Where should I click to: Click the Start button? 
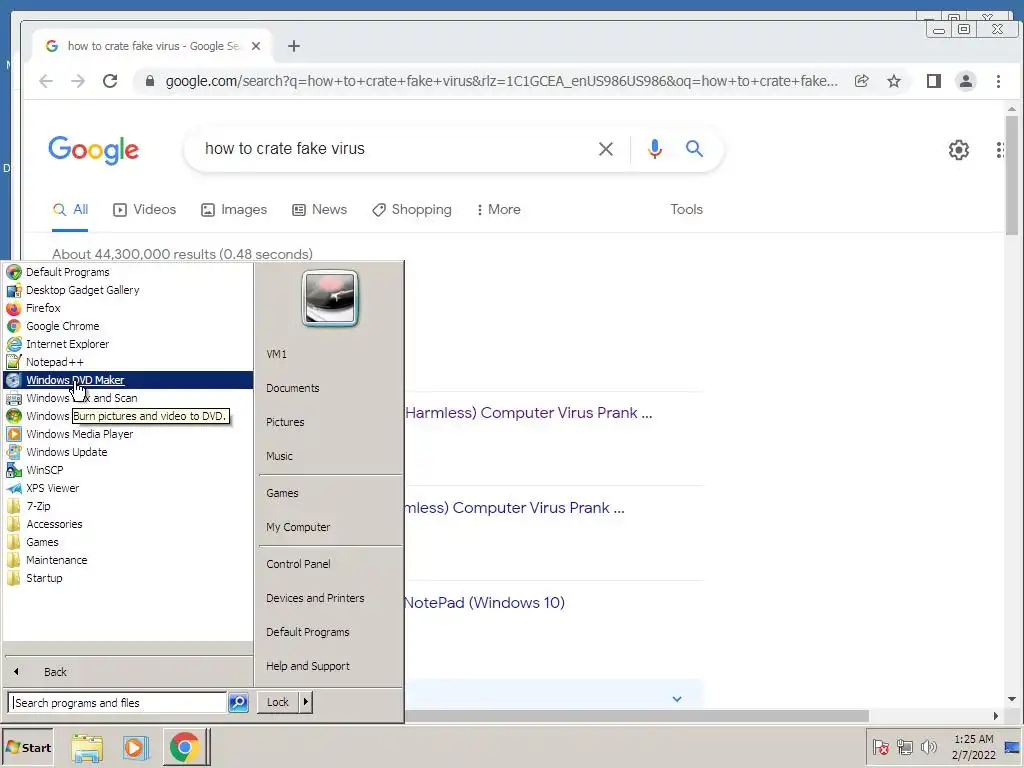[27, 748]
